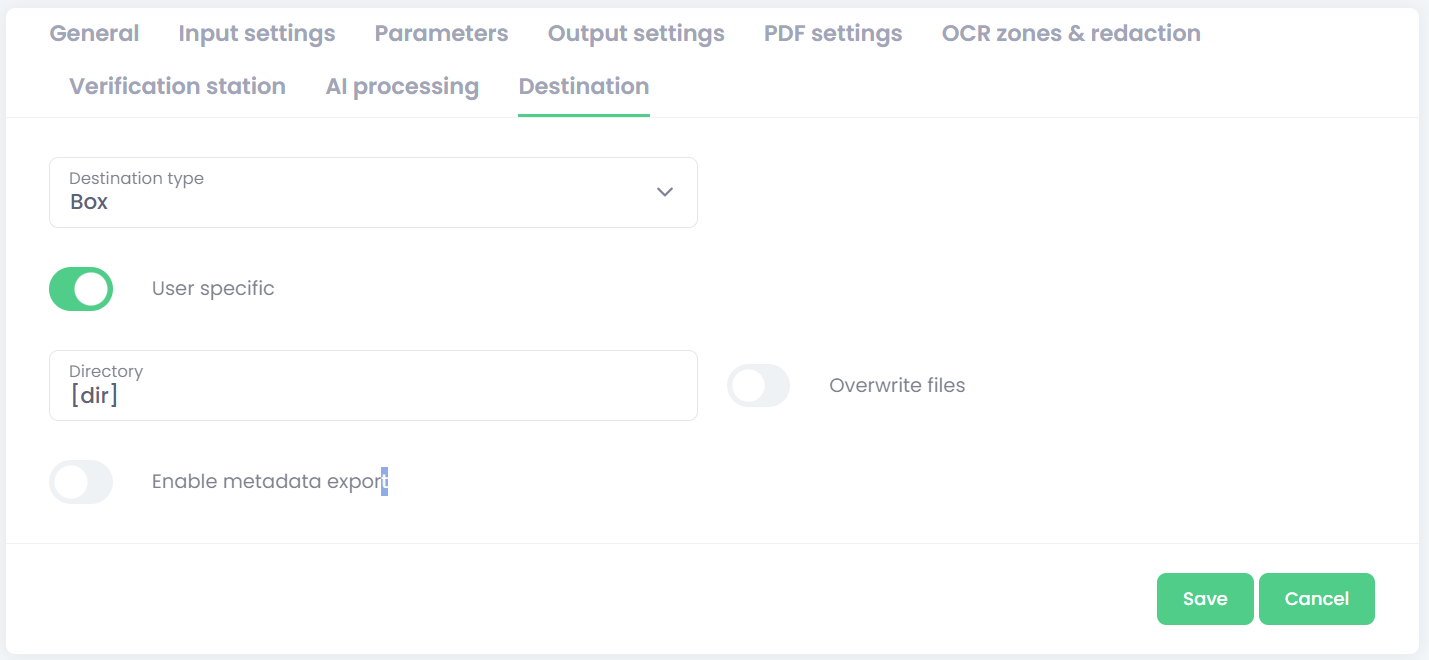Screen dimensions: 1429x660
Task: Click the Enable metadata export label
Action: pos(268,482)
